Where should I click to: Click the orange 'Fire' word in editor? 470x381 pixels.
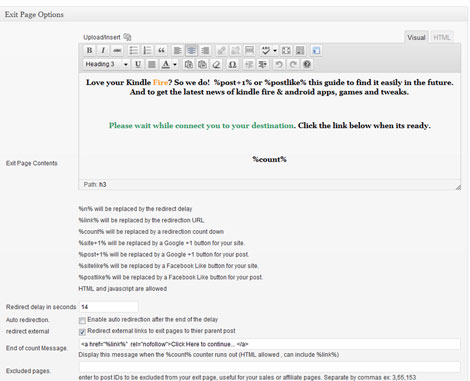160,82
